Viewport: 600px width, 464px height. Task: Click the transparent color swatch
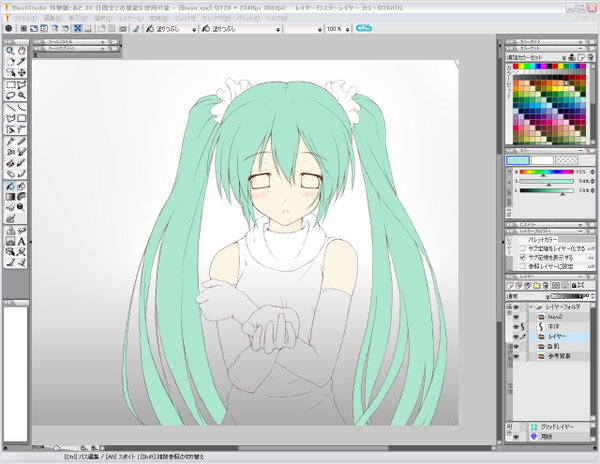[x=566, y=160]
